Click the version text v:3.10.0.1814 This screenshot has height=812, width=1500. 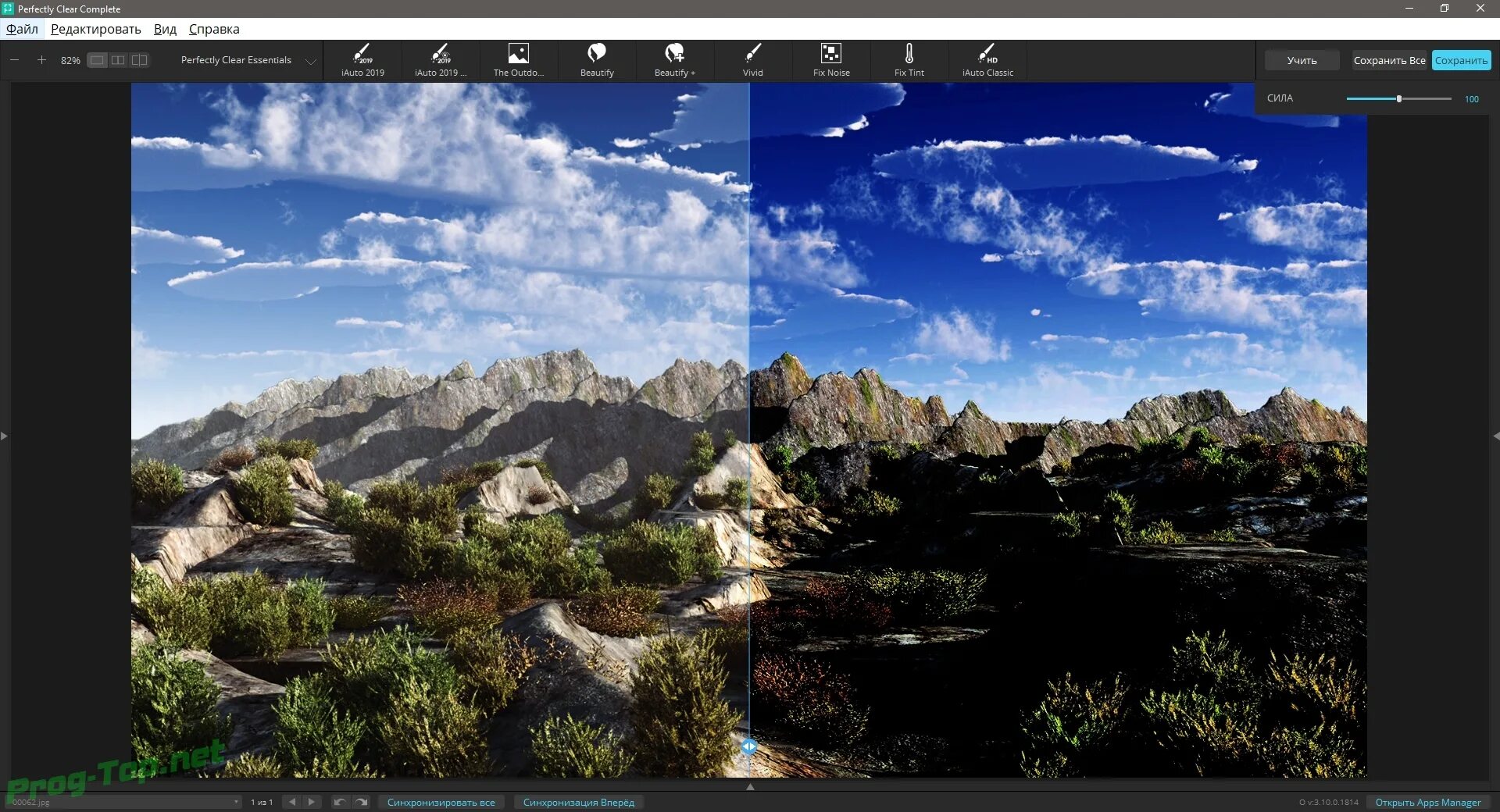click(1329, 802)
